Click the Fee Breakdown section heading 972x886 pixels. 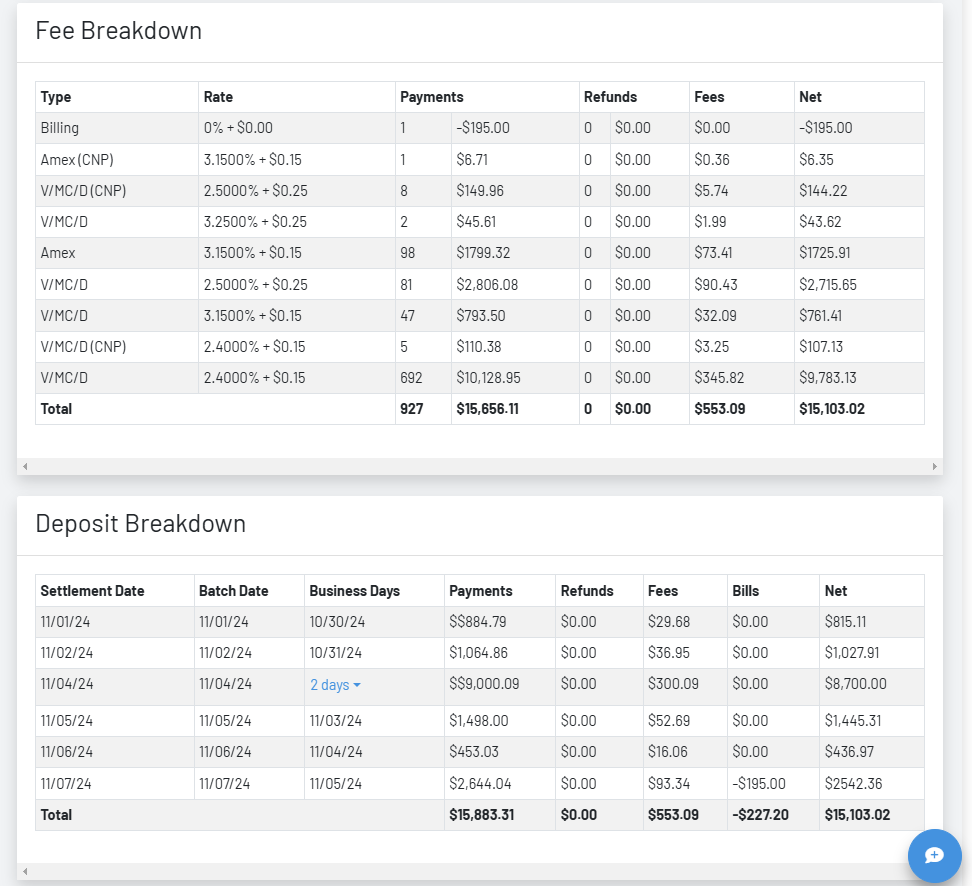coord(118,31)
